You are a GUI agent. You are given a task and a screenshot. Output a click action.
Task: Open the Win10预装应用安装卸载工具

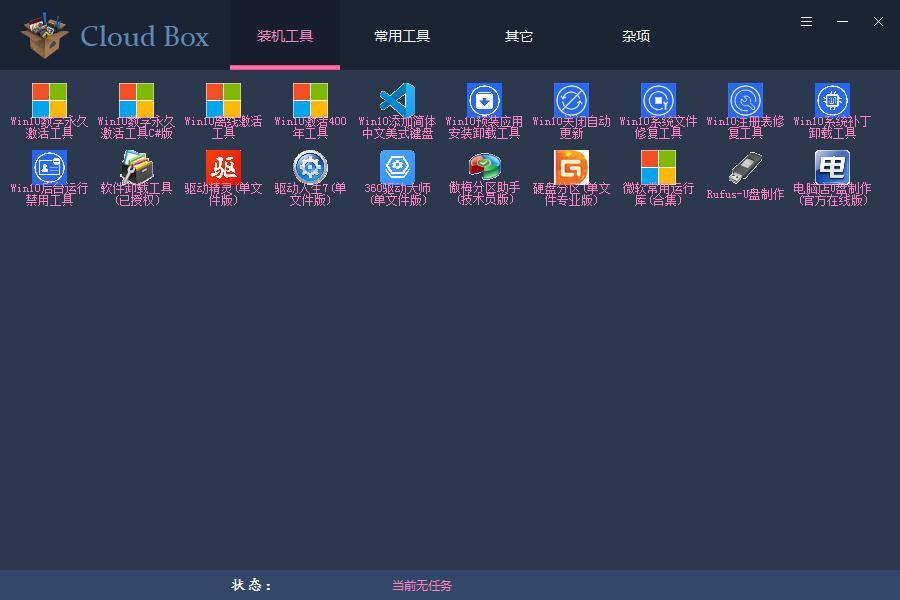pos(484,105)
